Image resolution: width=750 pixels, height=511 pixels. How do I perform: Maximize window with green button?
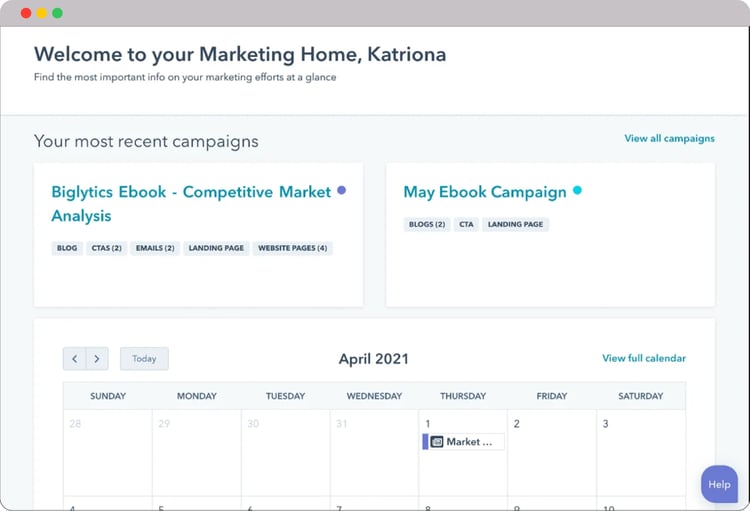[x=57, y=13]
